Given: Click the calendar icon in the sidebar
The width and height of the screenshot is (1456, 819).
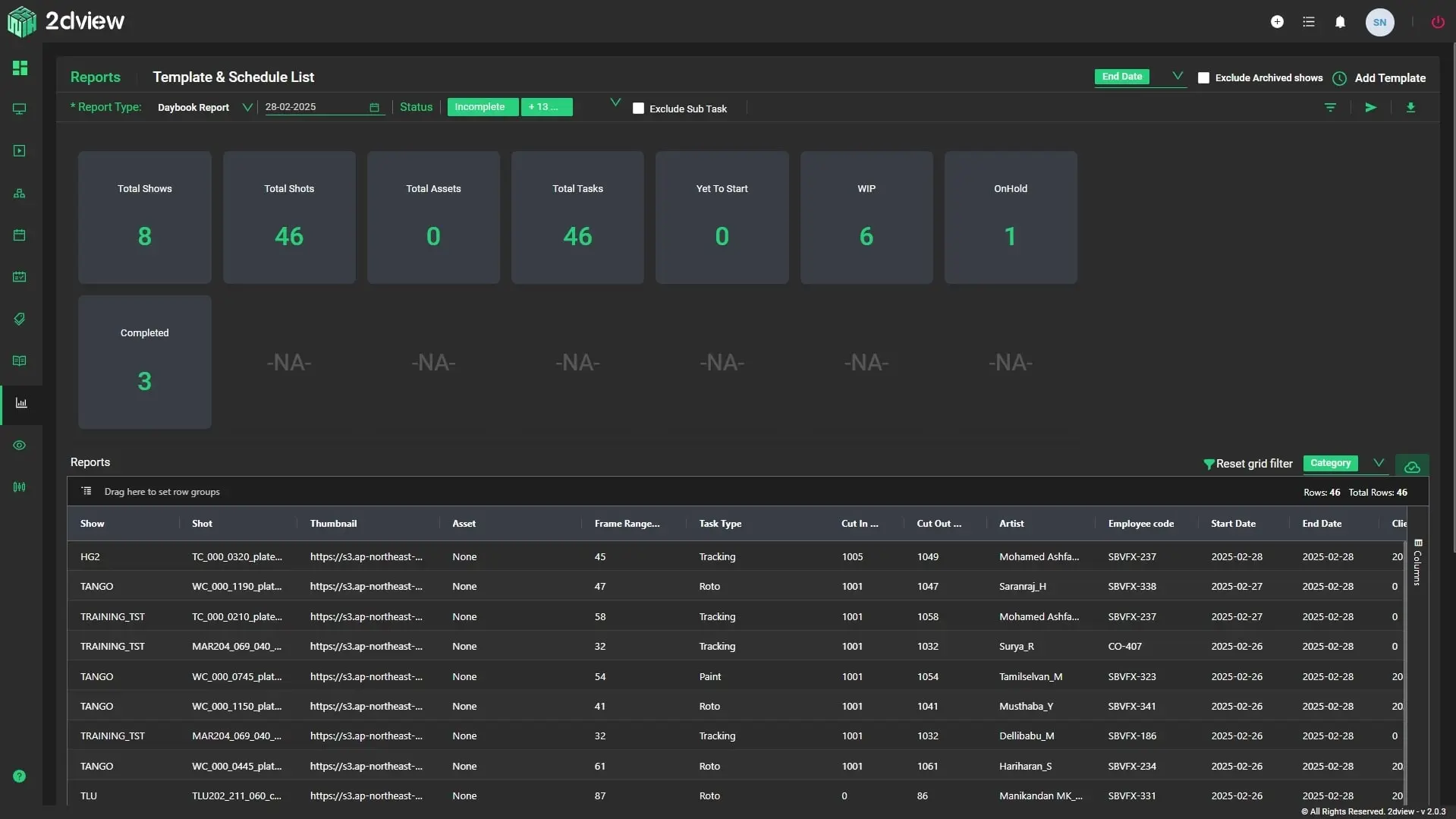Looking at the screenshot, I should [20, 235].
